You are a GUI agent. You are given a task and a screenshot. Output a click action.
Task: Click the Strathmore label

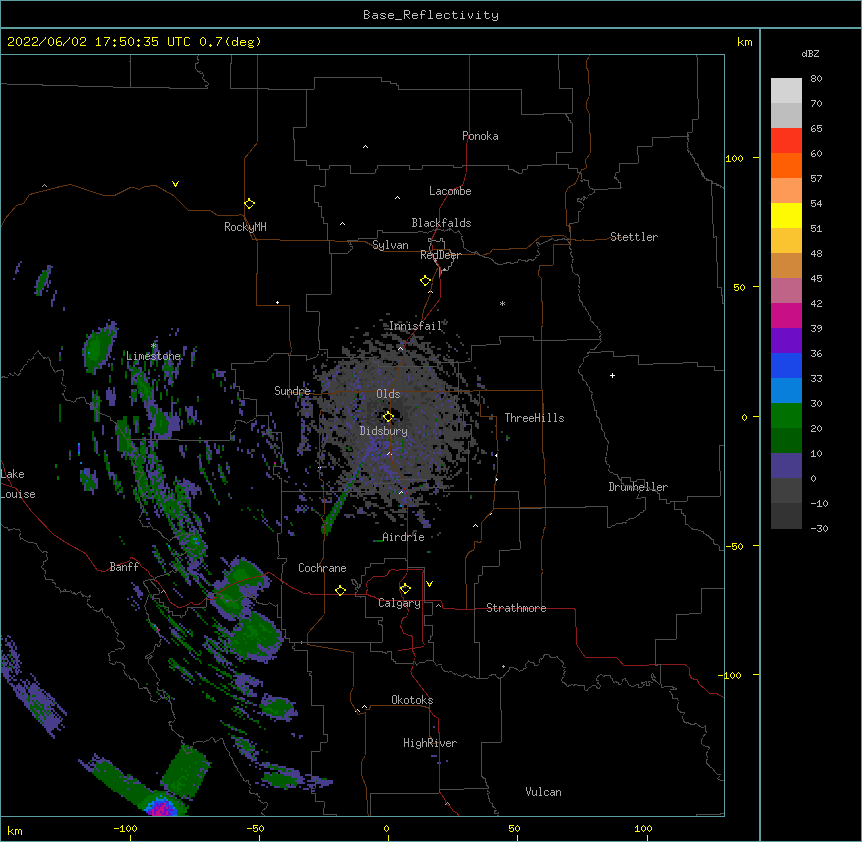point(516,608)
